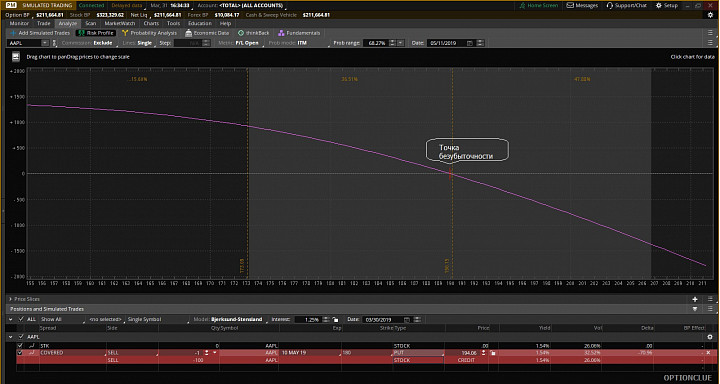This screenshot has height=384, width=720.
Task: Toggle the ALL positions checkbox
Action: 21,319
